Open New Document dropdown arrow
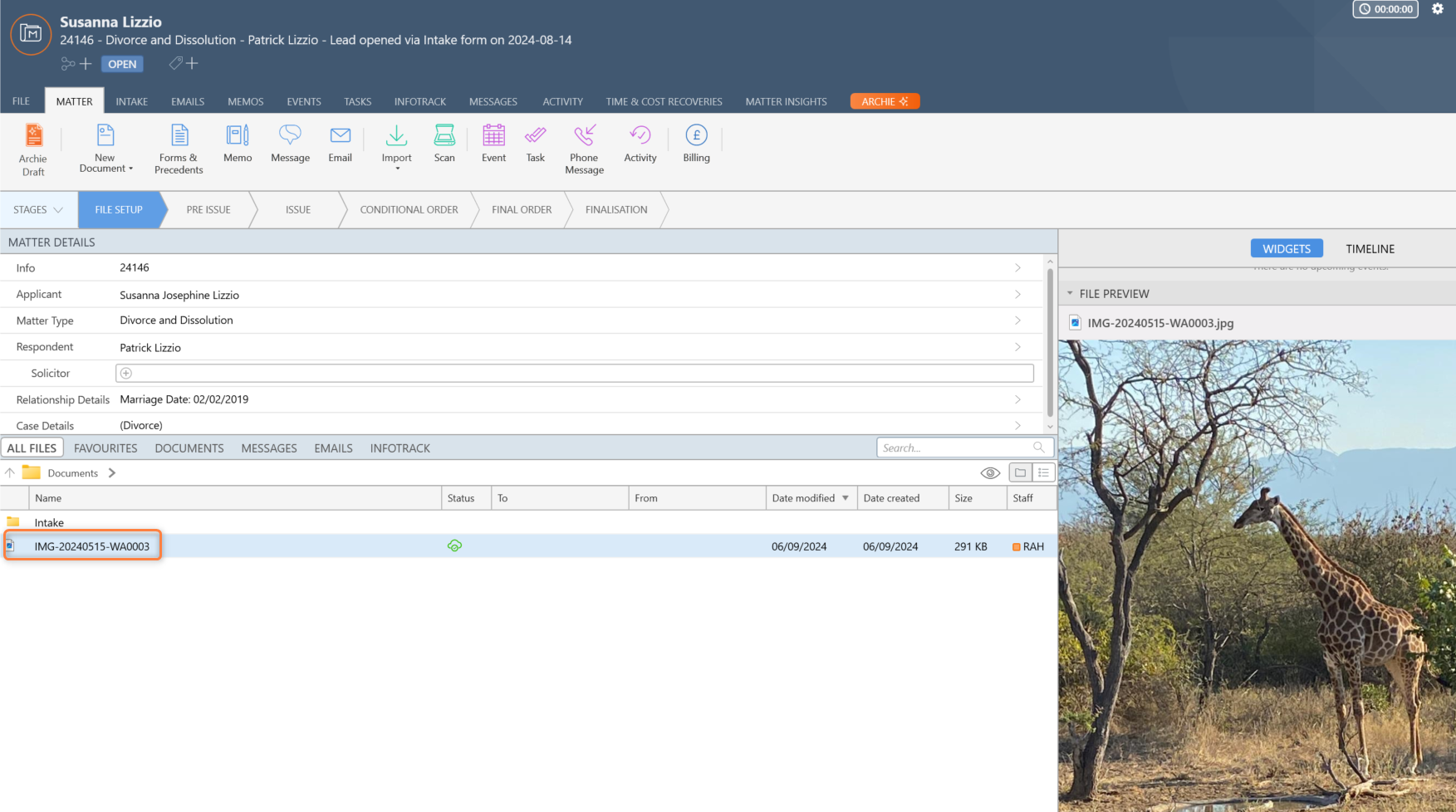1456x812 pixels. [x=130, y=169]
